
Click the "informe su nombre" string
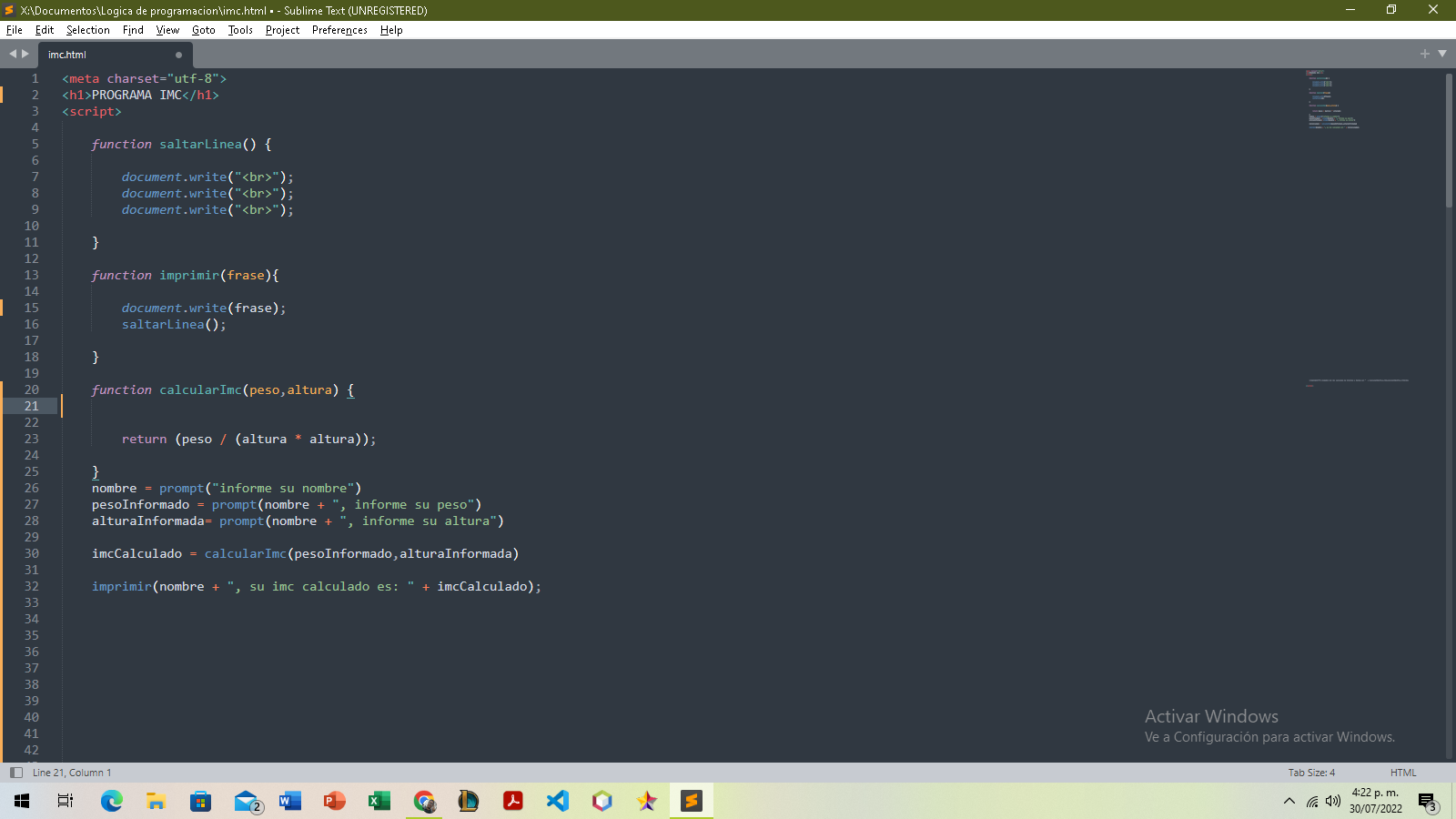[286, 488]
